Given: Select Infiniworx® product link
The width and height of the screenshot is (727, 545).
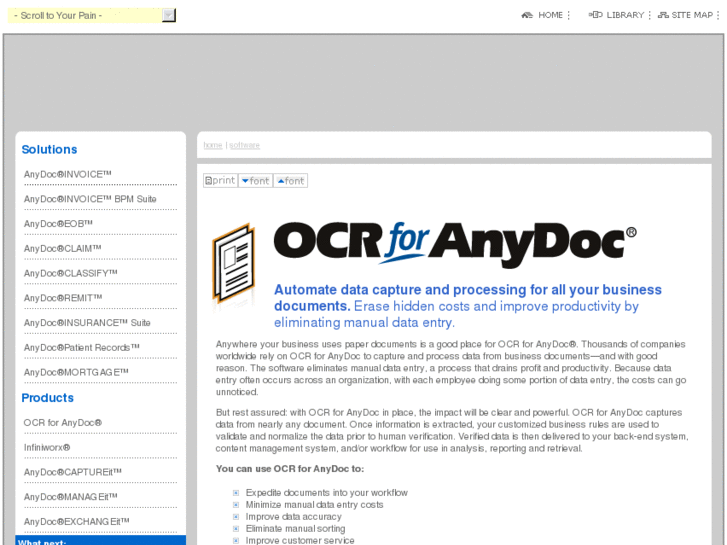Looking at the screenshot, I should point(47,448).
